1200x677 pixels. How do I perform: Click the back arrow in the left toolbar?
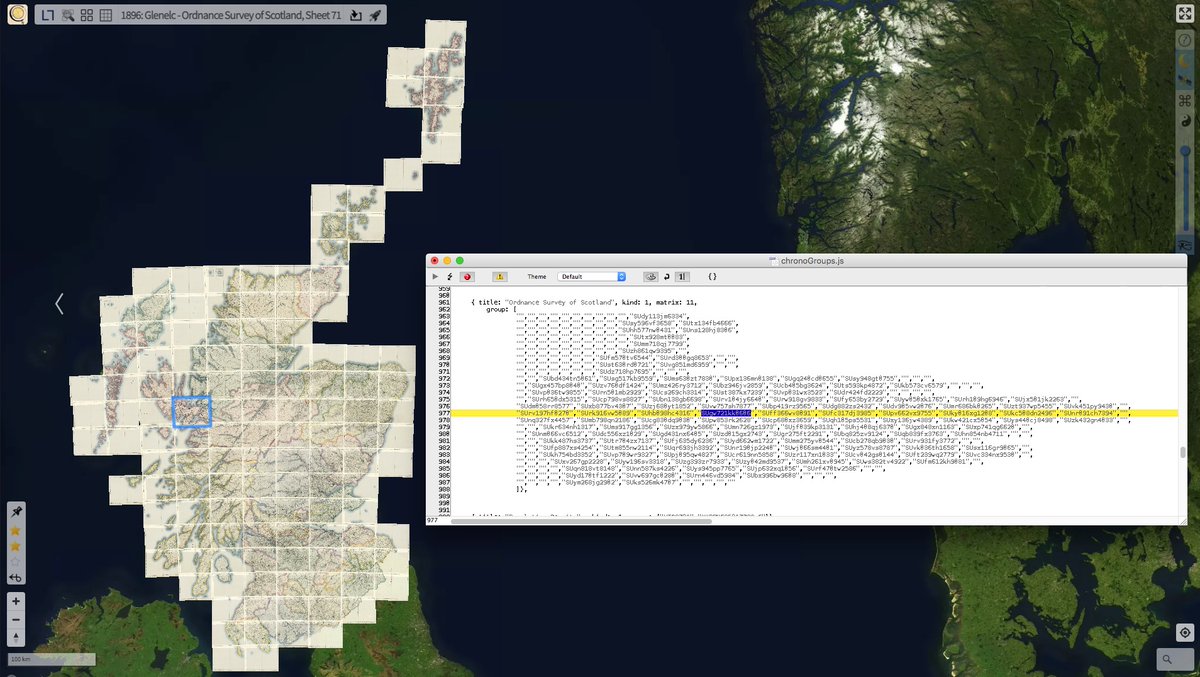[x=15, y=578]
